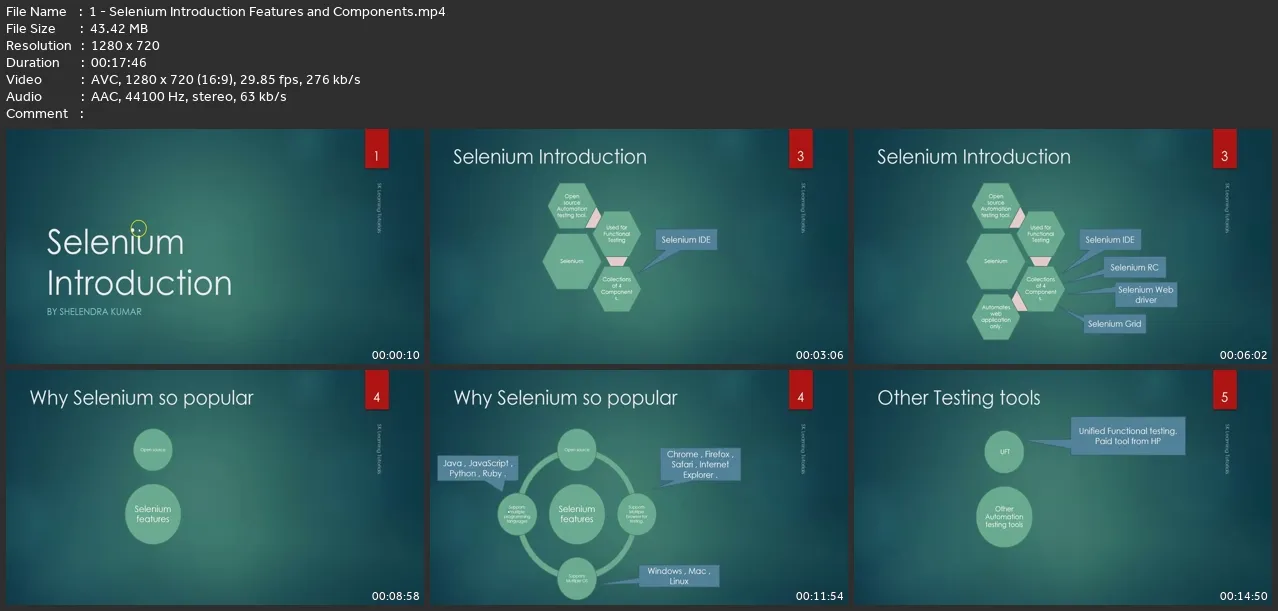Click the timestamp 00:14:50

pos(1244,596)
